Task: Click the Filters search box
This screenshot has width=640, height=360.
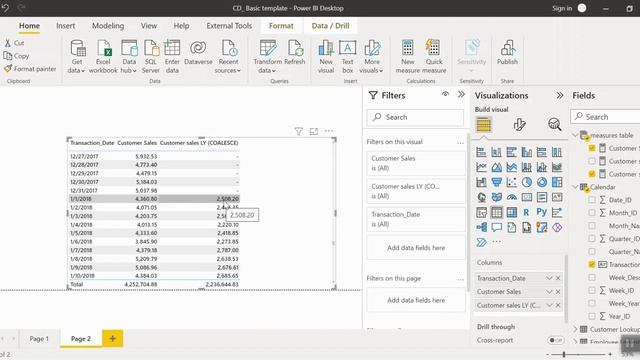Action: (x=416, y=117)
